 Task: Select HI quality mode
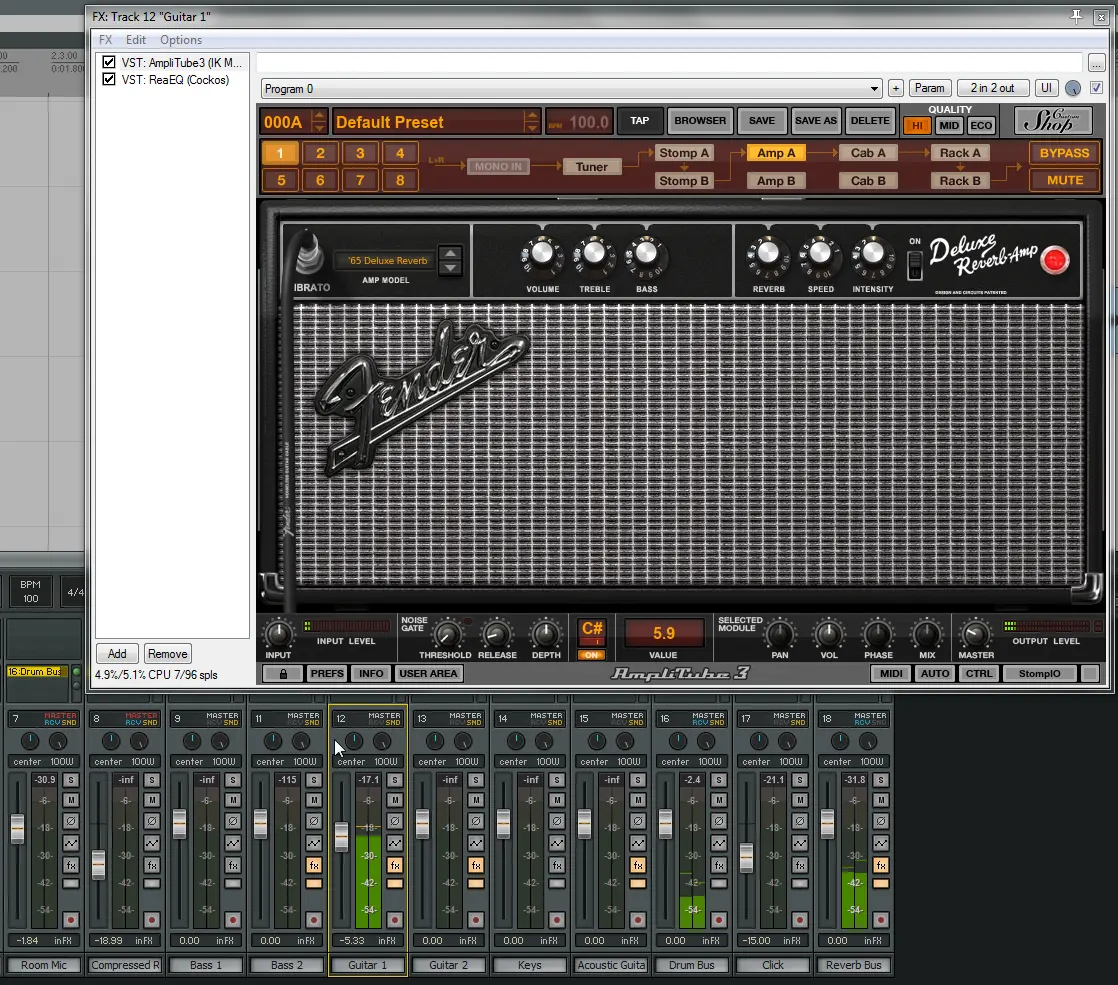pyautogui.click(x=917, y=126)
